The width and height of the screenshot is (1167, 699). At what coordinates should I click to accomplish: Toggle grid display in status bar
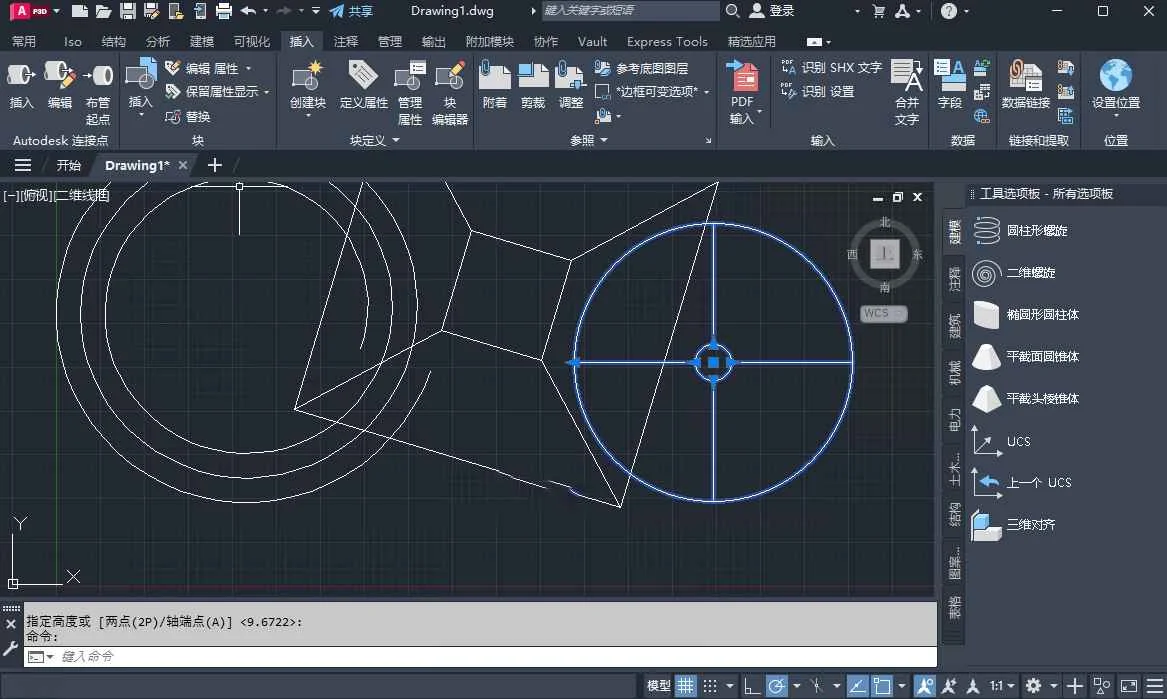(685, 686)
